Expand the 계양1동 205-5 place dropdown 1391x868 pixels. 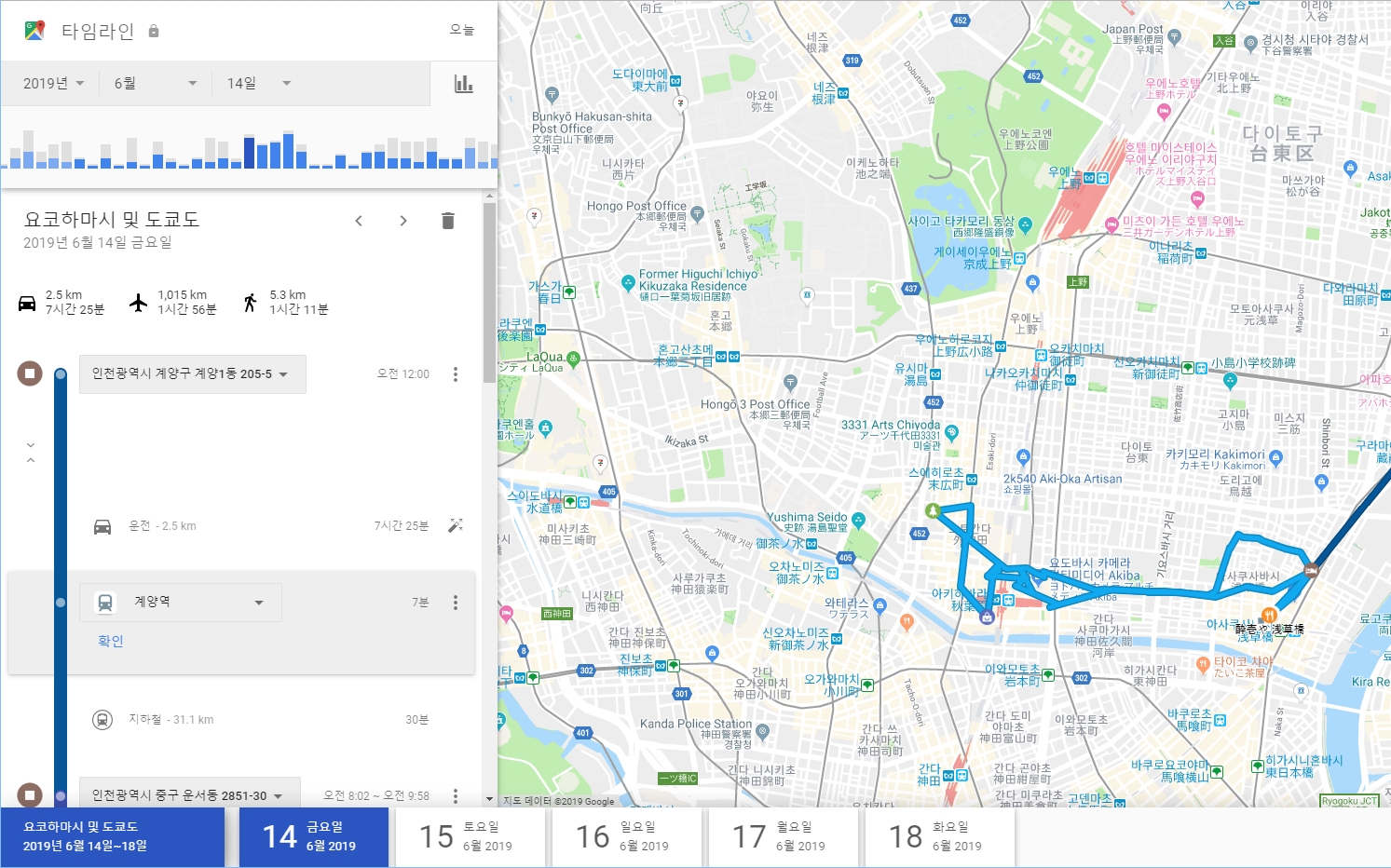point(192,374)
